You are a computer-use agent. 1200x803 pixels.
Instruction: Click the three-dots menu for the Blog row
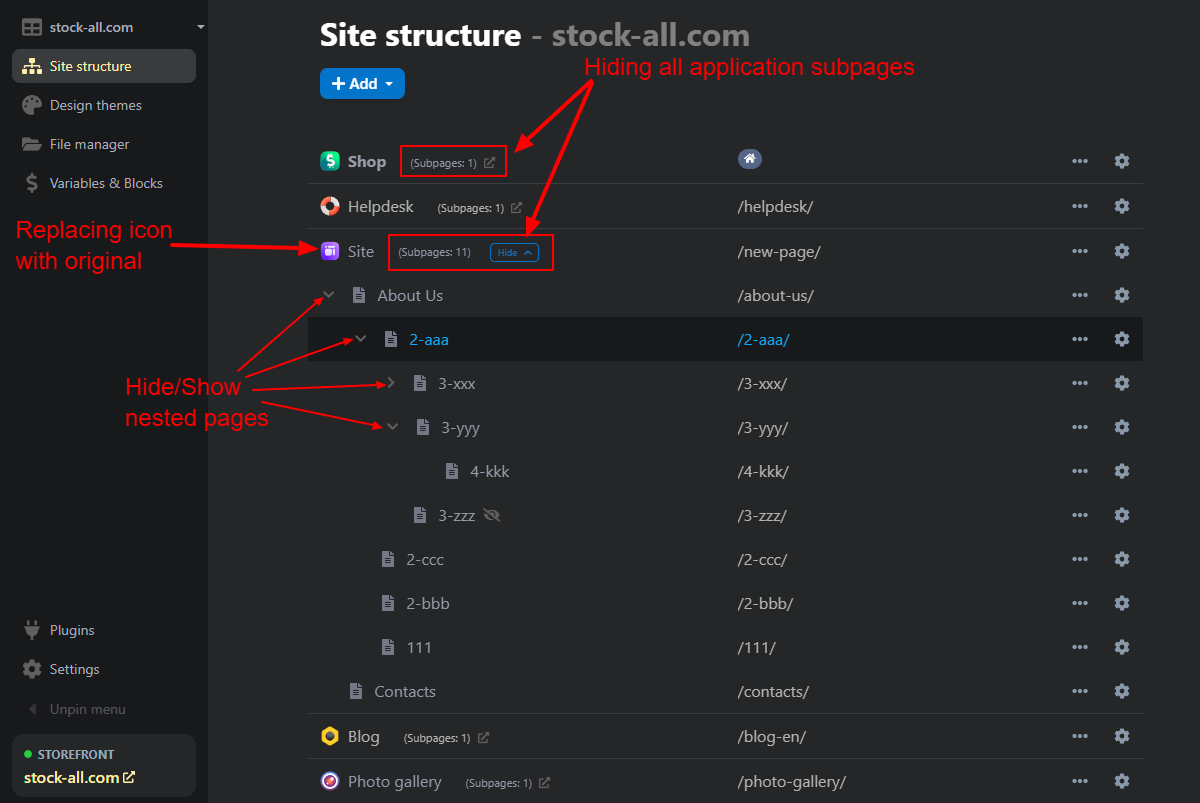point(1079,736)
